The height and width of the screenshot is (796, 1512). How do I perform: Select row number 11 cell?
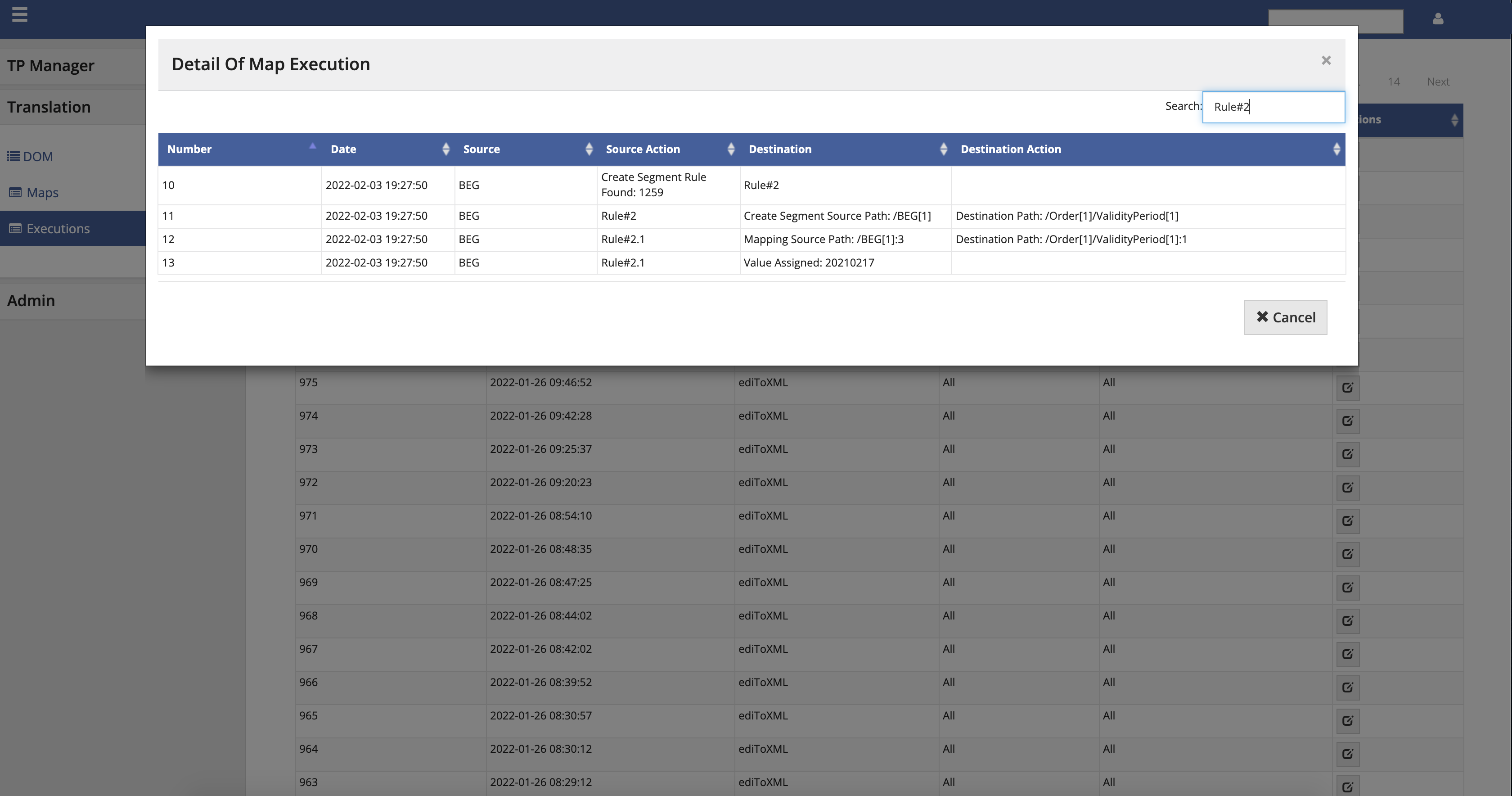(x=239, y=216)
